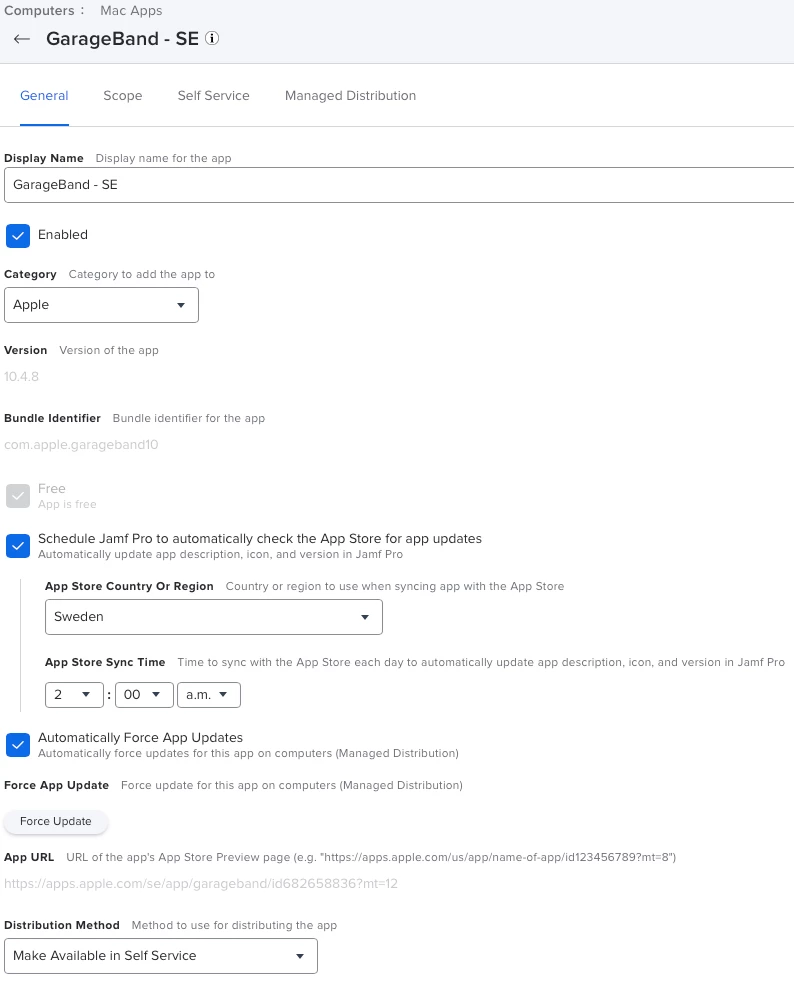
Task: Open the Category dropdown showing Apple
Action: [x=101, y=305]
